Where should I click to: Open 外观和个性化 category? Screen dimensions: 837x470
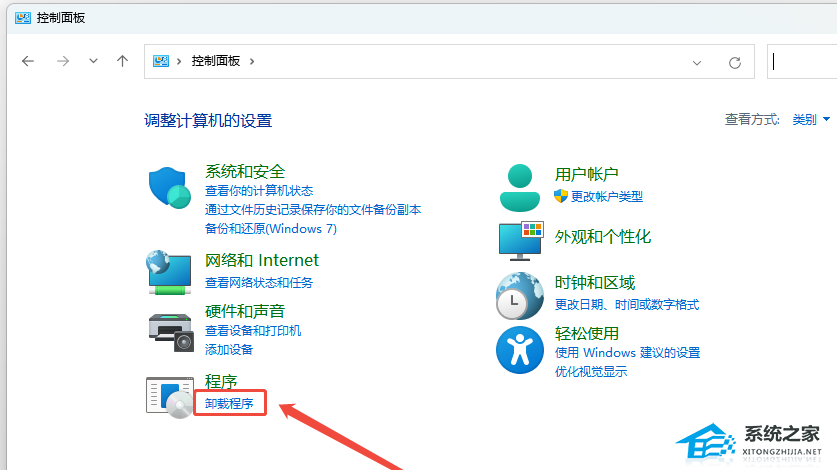click(x=603, y=237)
